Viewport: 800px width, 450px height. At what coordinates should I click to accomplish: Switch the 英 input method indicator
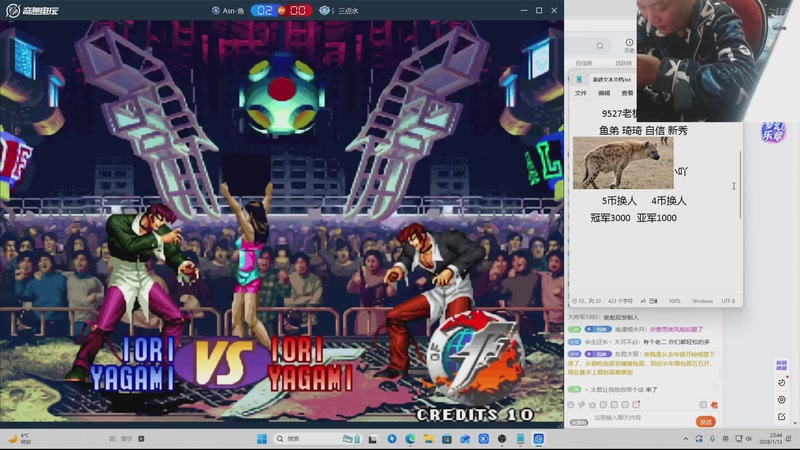(x=726, y=439)
